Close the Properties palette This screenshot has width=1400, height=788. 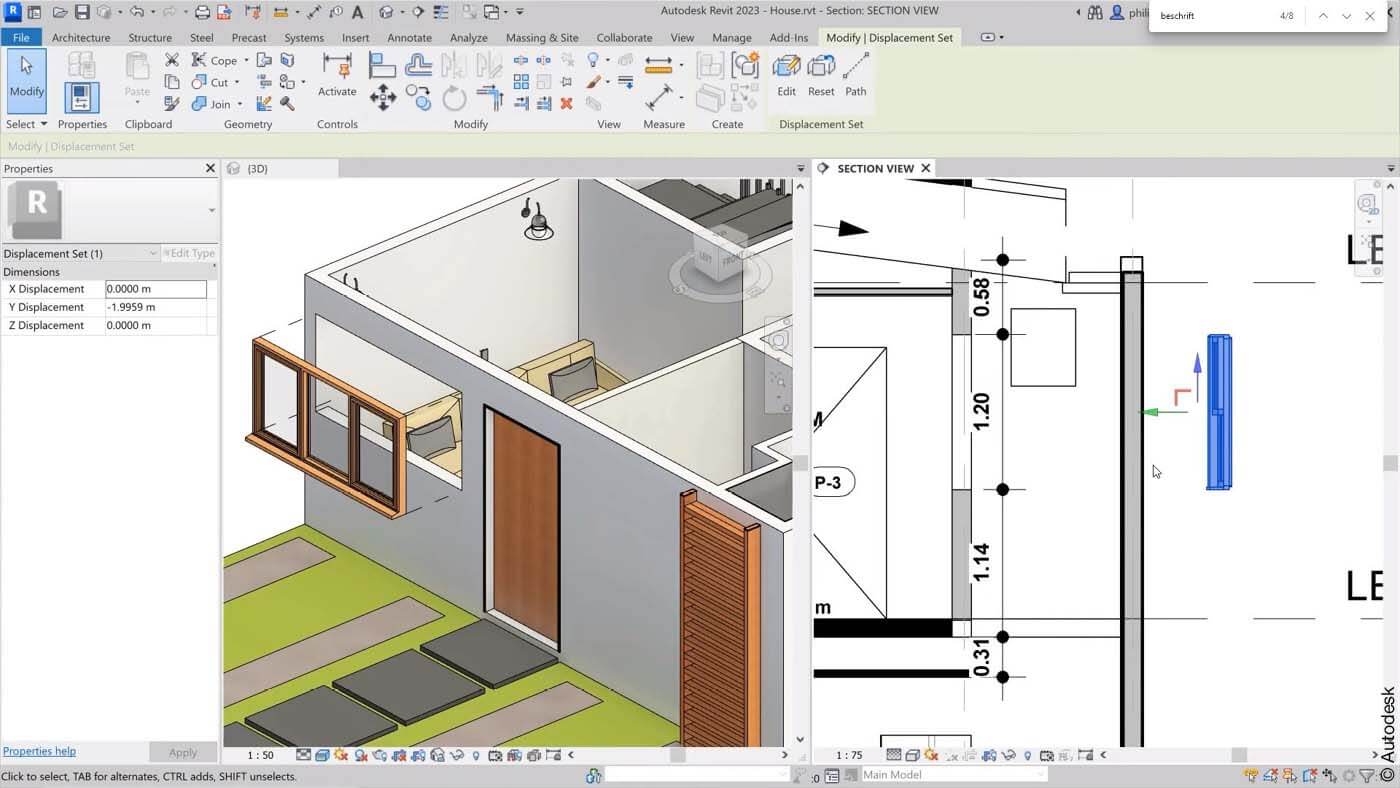coord(210,168)
